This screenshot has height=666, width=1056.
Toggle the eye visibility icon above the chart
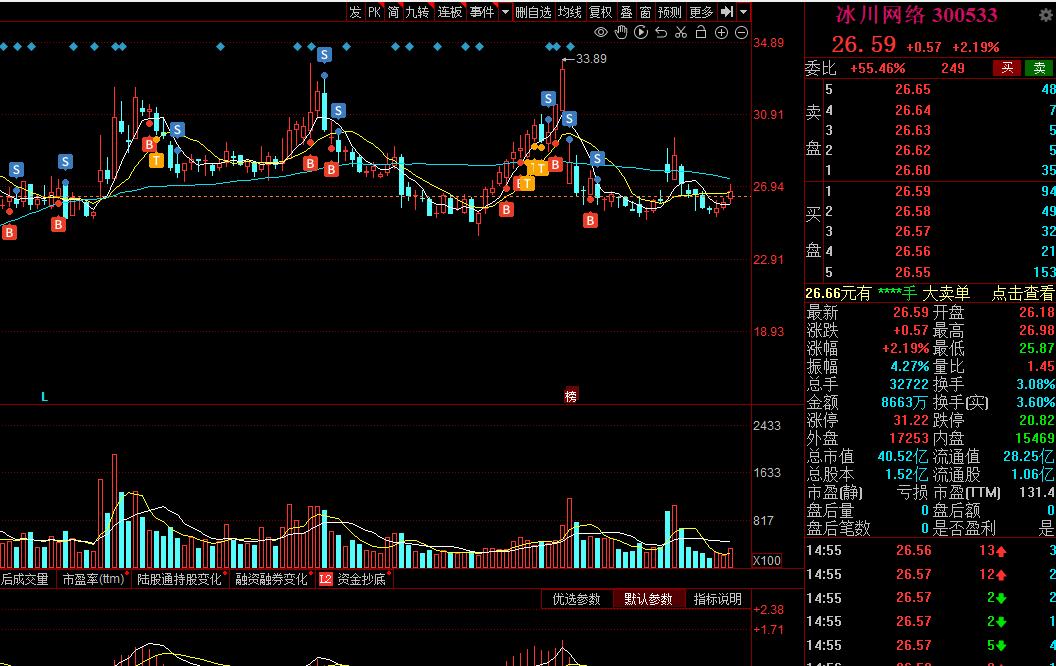click(601, 32)
